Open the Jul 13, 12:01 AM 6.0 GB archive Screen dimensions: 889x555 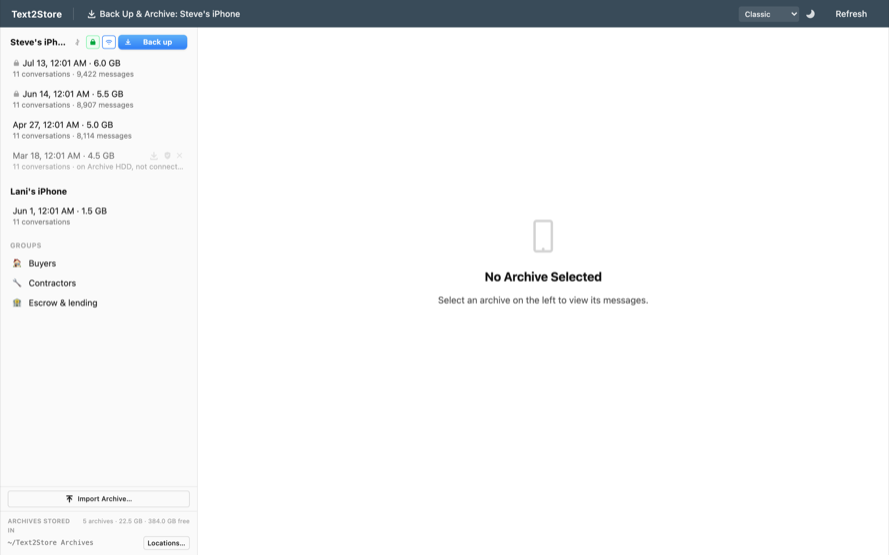[99, 69]
